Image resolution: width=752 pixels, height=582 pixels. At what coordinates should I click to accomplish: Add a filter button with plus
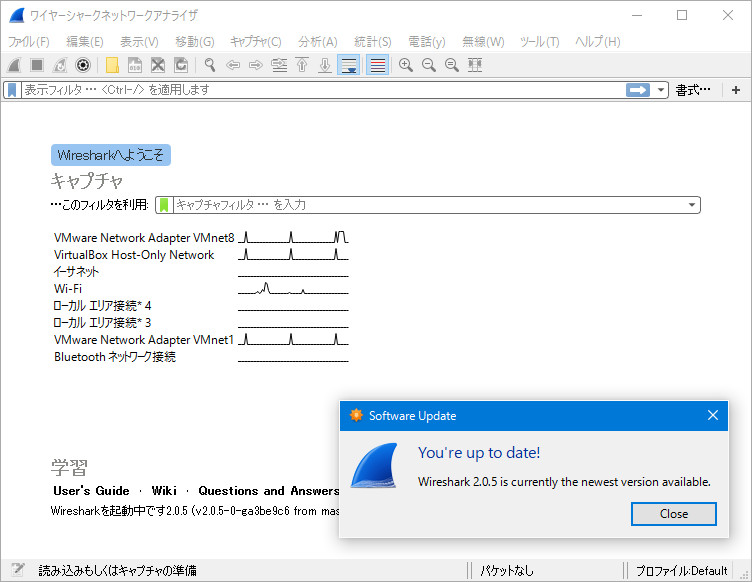click(736, 90)
